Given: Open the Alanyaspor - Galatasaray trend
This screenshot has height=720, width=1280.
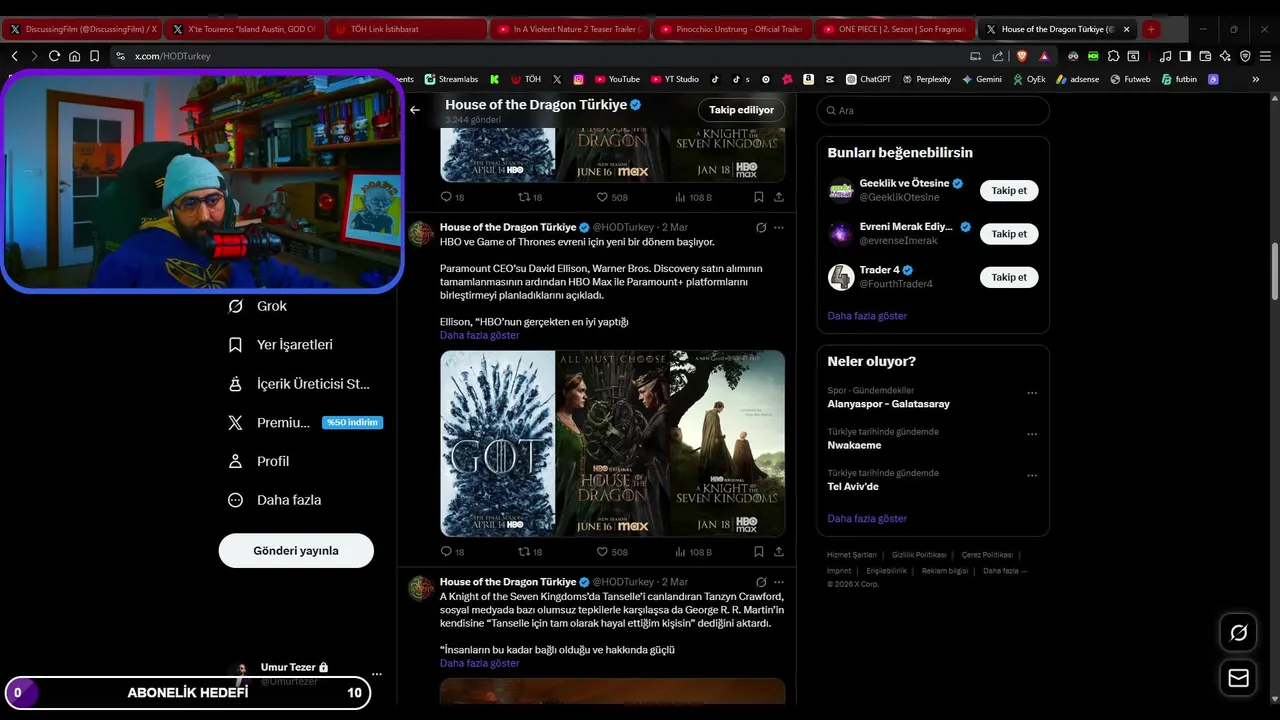Looking at the screenshot, I should pyautogui.click(x=889, y=404).
